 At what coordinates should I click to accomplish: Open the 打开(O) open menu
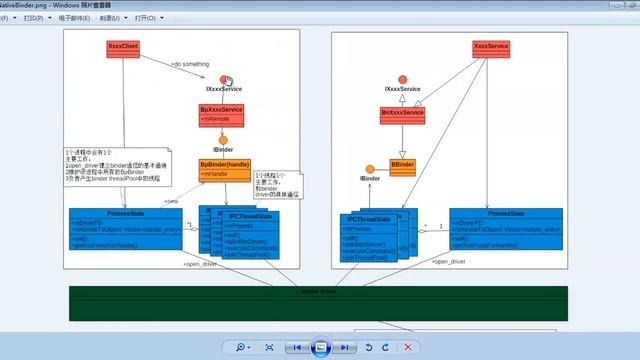click(149, 18)
